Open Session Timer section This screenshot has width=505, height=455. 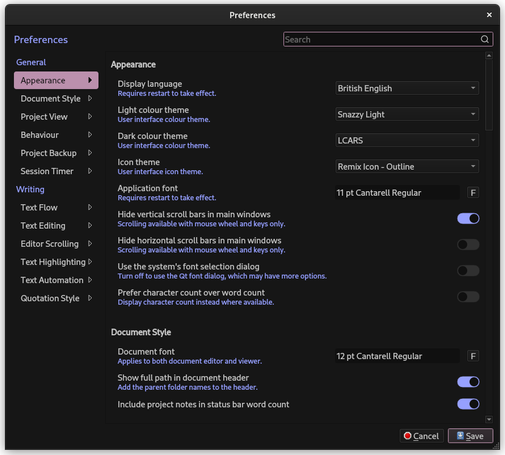point(56,171)
